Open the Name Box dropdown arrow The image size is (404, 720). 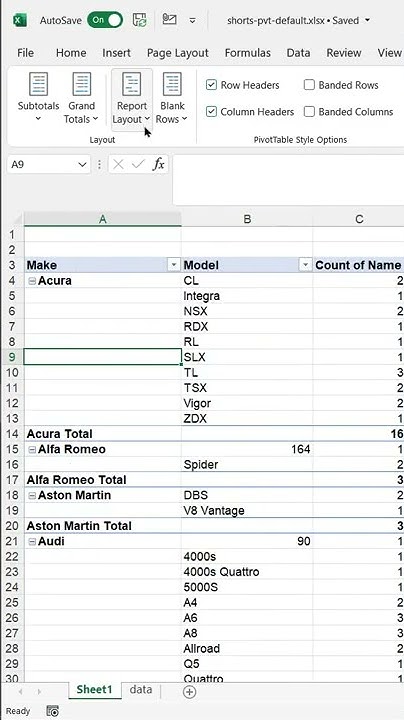click(83, 164)
